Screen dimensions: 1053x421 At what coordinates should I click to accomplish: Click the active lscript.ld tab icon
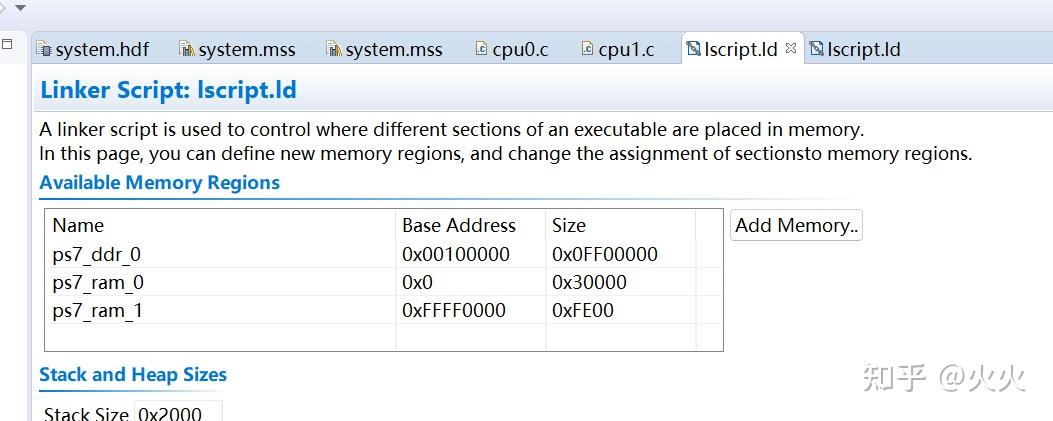(693, 49)
